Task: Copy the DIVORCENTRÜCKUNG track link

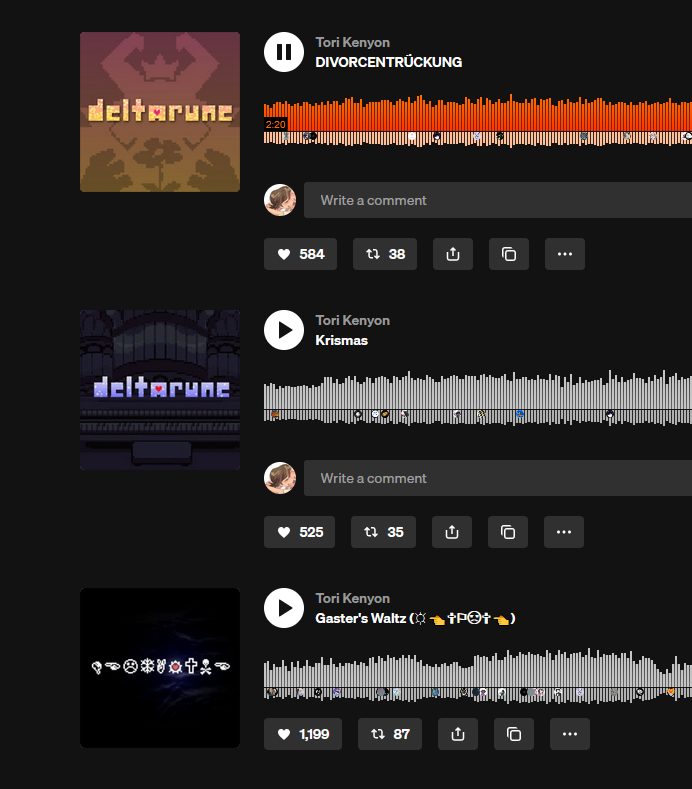Action: (509, 254)
